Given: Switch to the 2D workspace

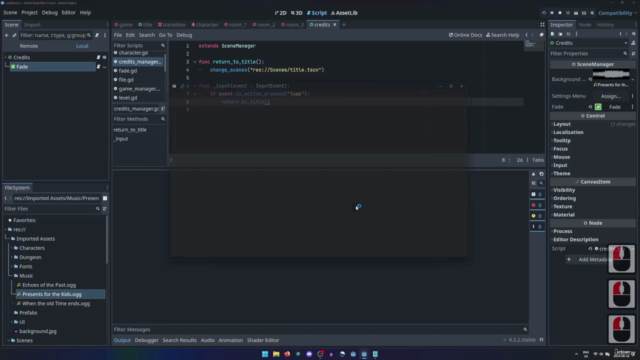Looking at the screenshot, I should click(x=281, y=13).
